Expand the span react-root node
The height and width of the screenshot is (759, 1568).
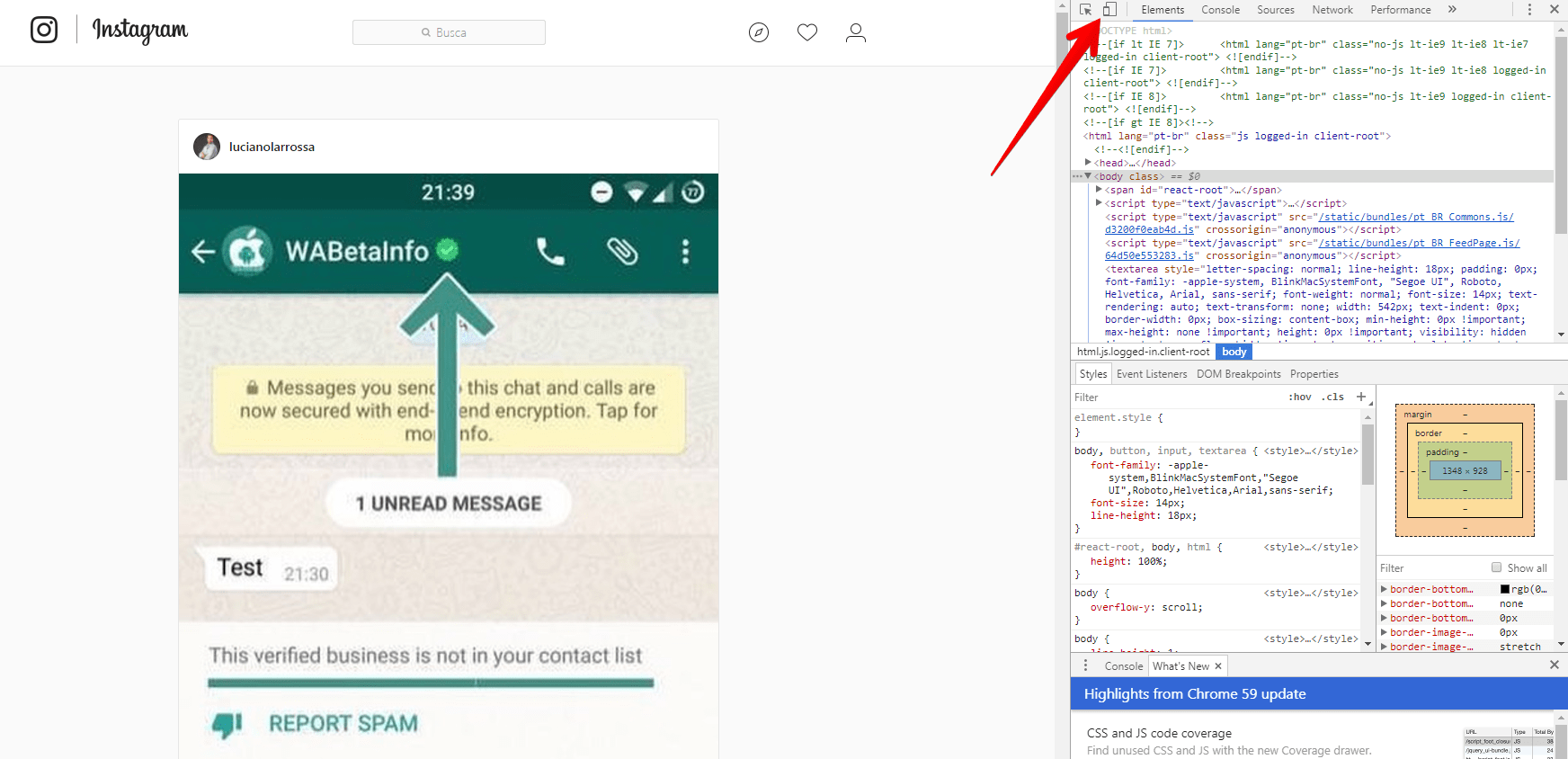tap(1099, 190)
